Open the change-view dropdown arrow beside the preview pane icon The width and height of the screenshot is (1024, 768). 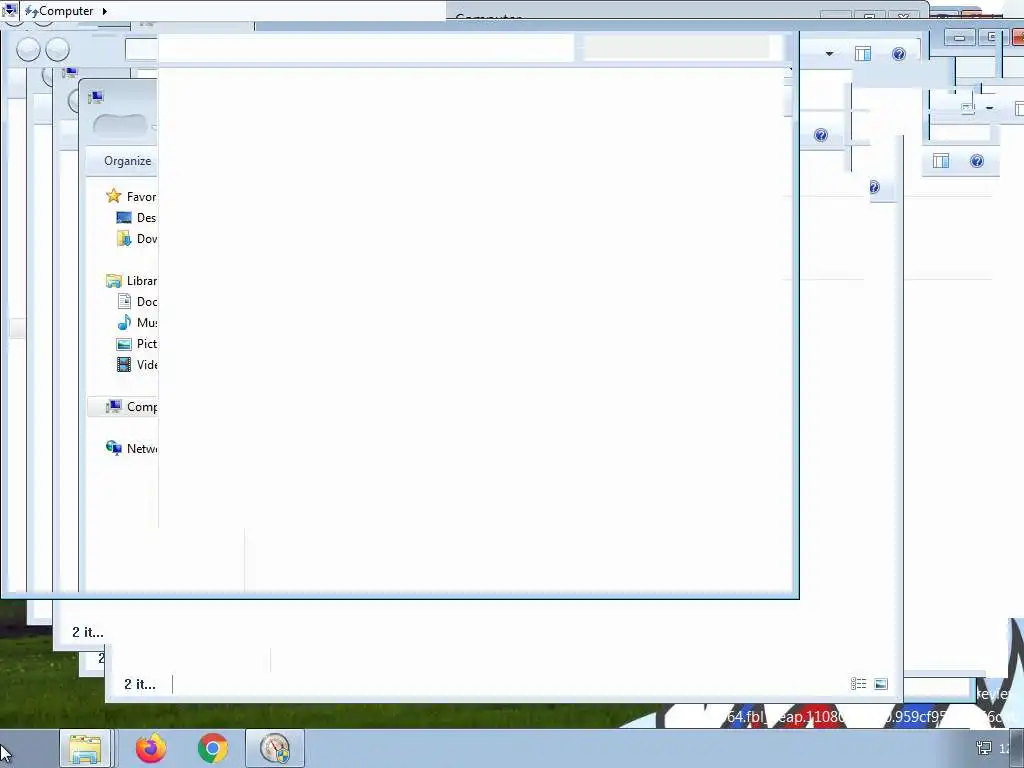click(x=829, y=54)
